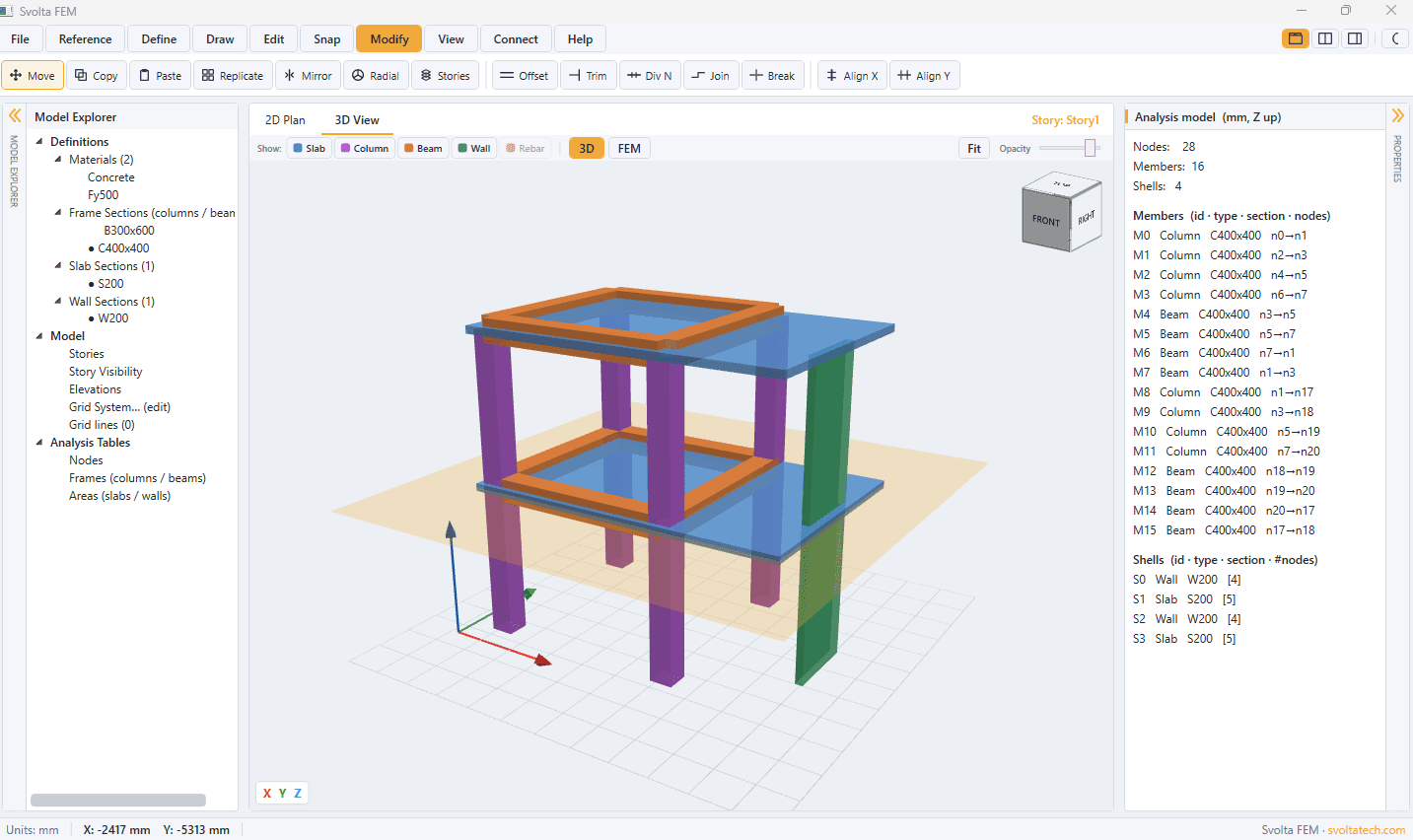
Task: Click the Fit view button
Action: point(974,149)
